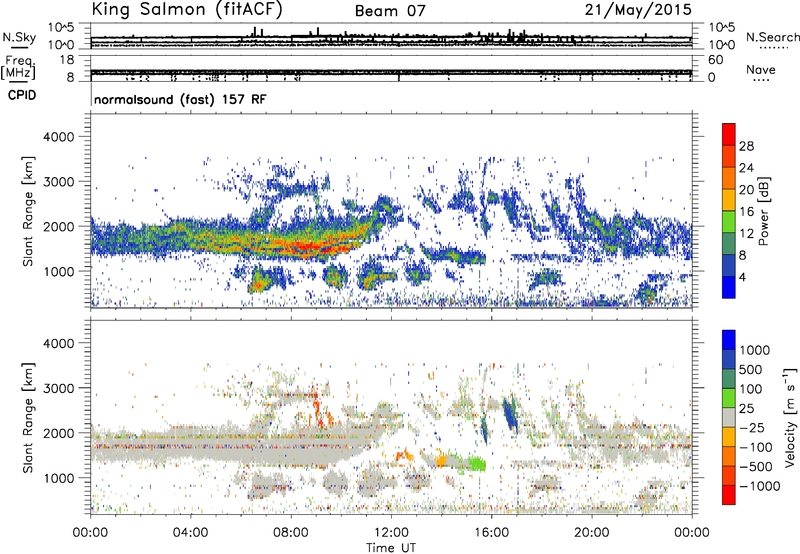Click the "3000" tick on the velocity panel

(58, 388)
